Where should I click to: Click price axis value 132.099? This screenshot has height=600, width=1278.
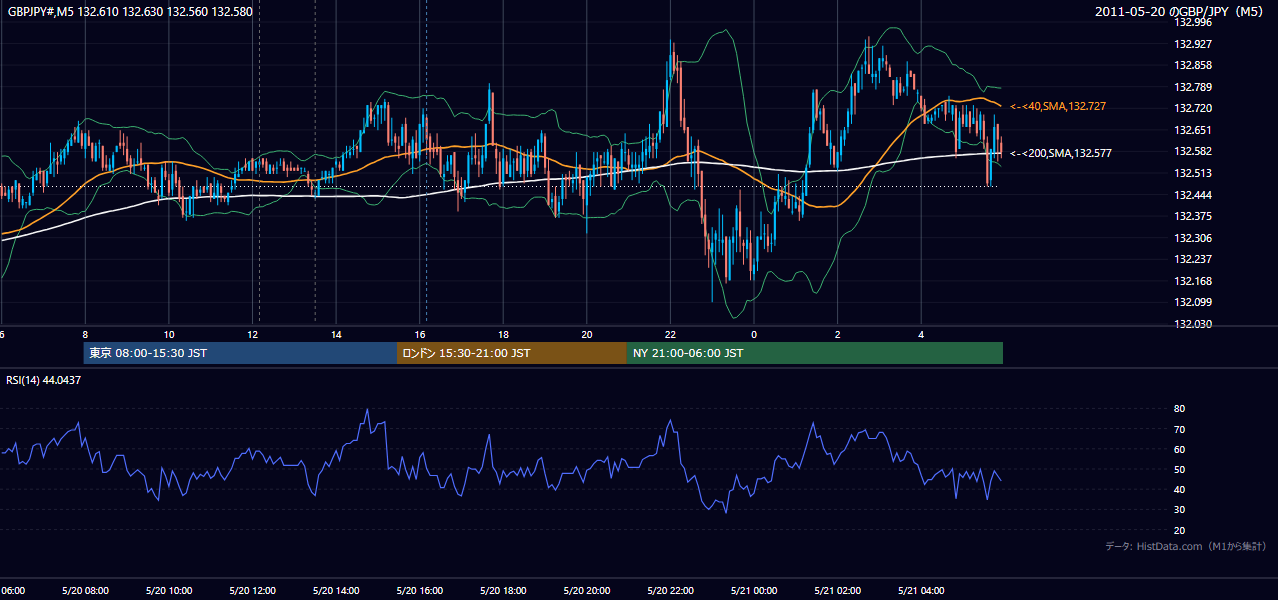[x=1194, y=302]
